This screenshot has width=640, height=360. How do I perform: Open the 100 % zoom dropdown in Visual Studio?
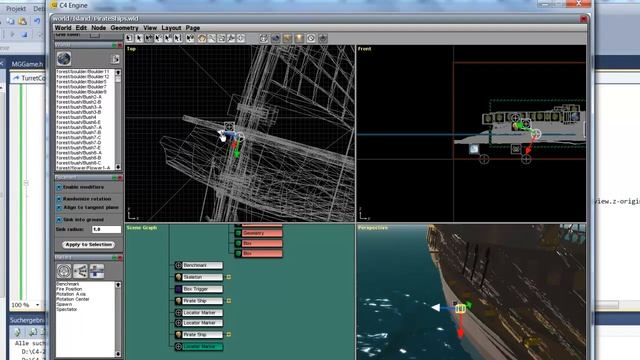[x=38, y=305]
